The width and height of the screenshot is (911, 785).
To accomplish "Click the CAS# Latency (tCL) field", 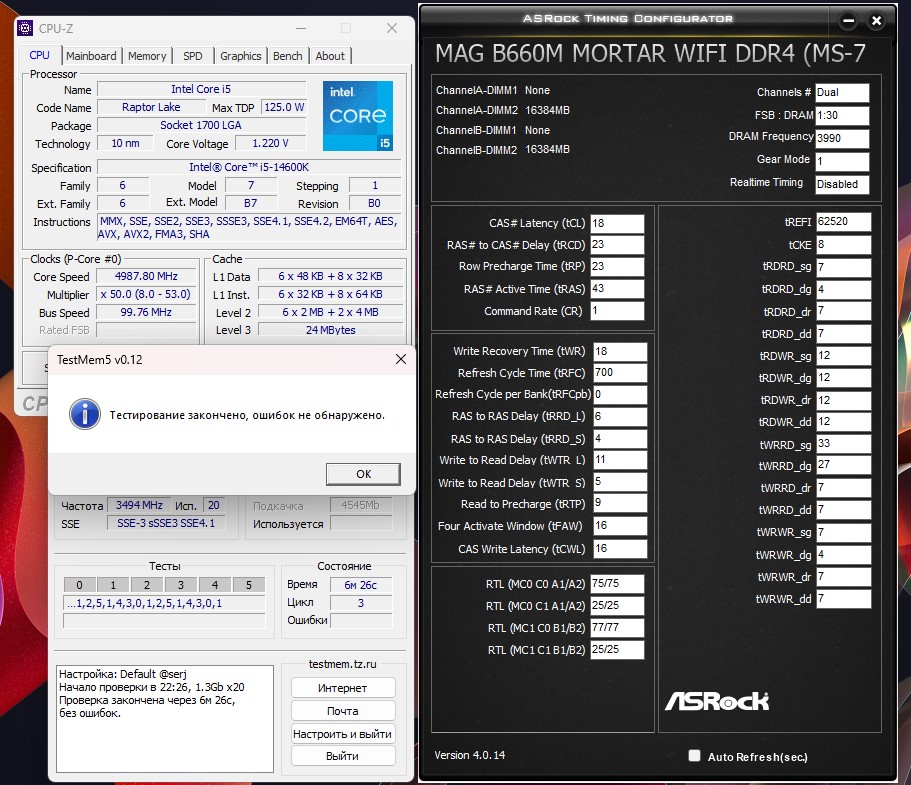I will [617, 223].
